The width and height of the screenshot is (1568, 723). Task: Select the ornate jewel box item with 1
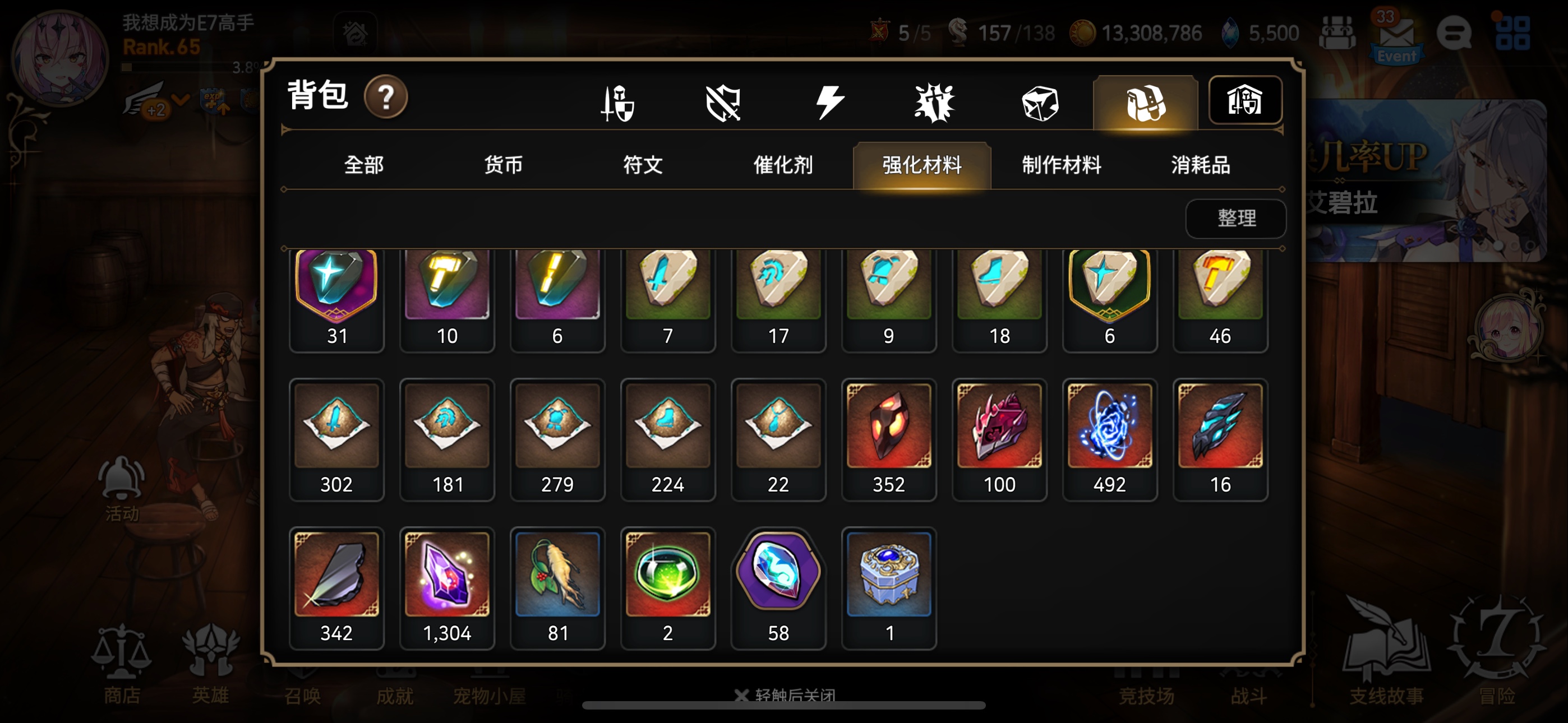pos(889,588)
